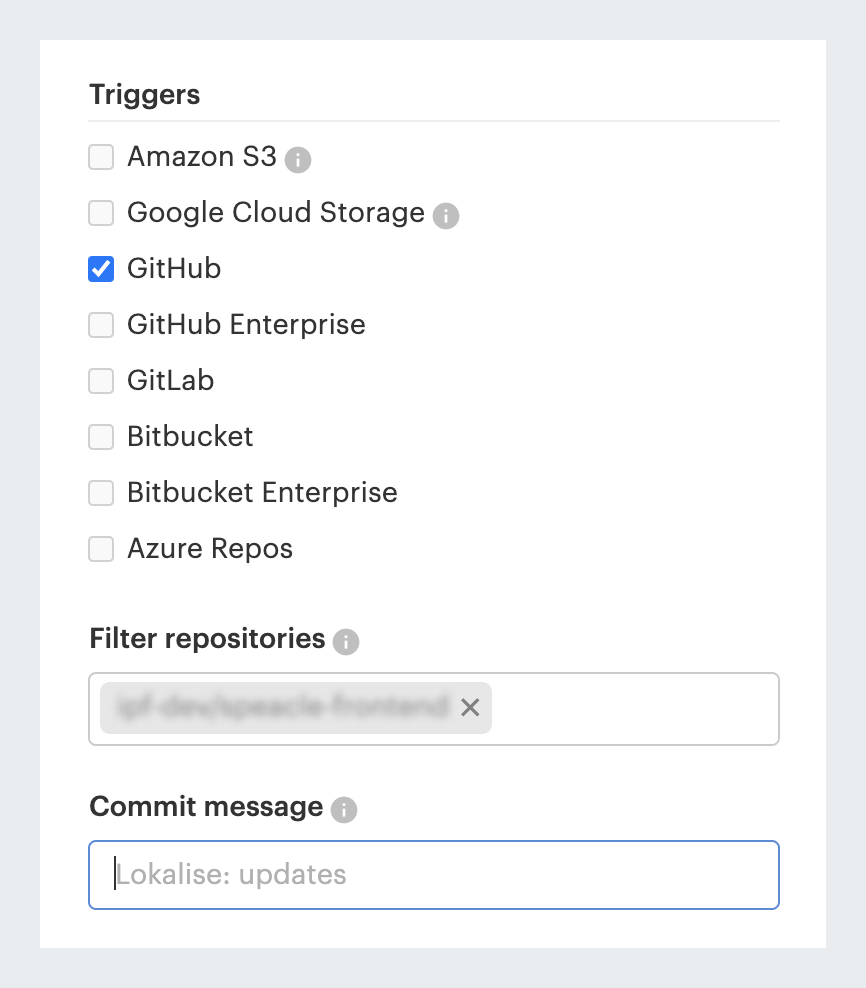Click the info icon next to Amazon S3
The width and height of the screenshot is (866, 988).
(x=297, y=159)
